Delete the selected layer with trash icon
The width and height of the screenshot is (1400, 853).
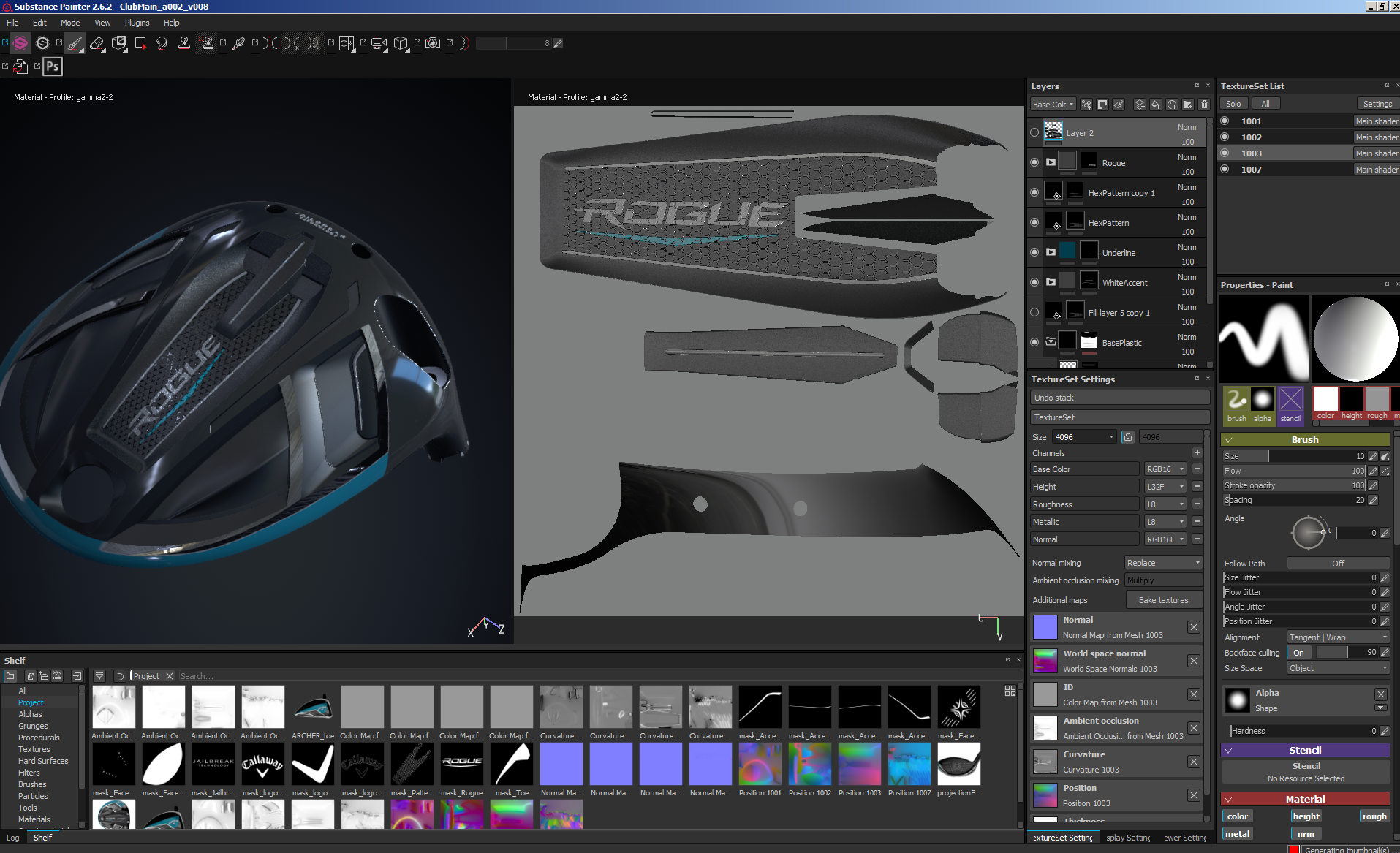[1204, 105]
